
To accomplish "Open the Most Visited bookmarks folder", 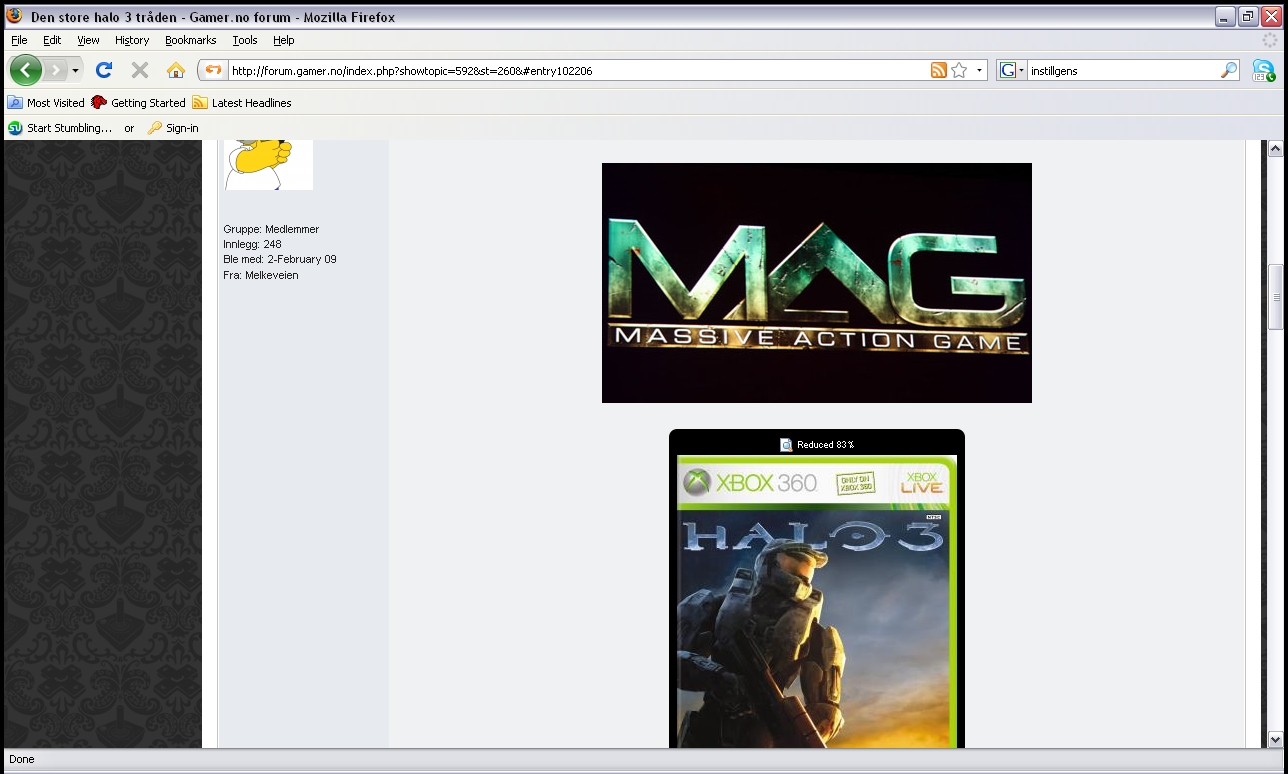I will (46, 103).
